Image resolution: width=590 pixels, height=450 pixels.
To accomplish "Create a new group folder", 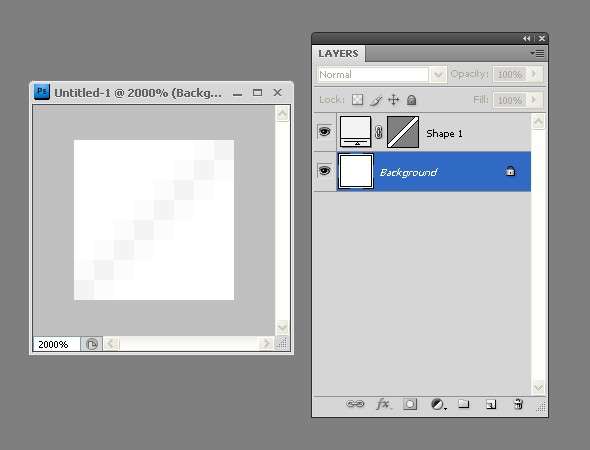I will [464, 404].
